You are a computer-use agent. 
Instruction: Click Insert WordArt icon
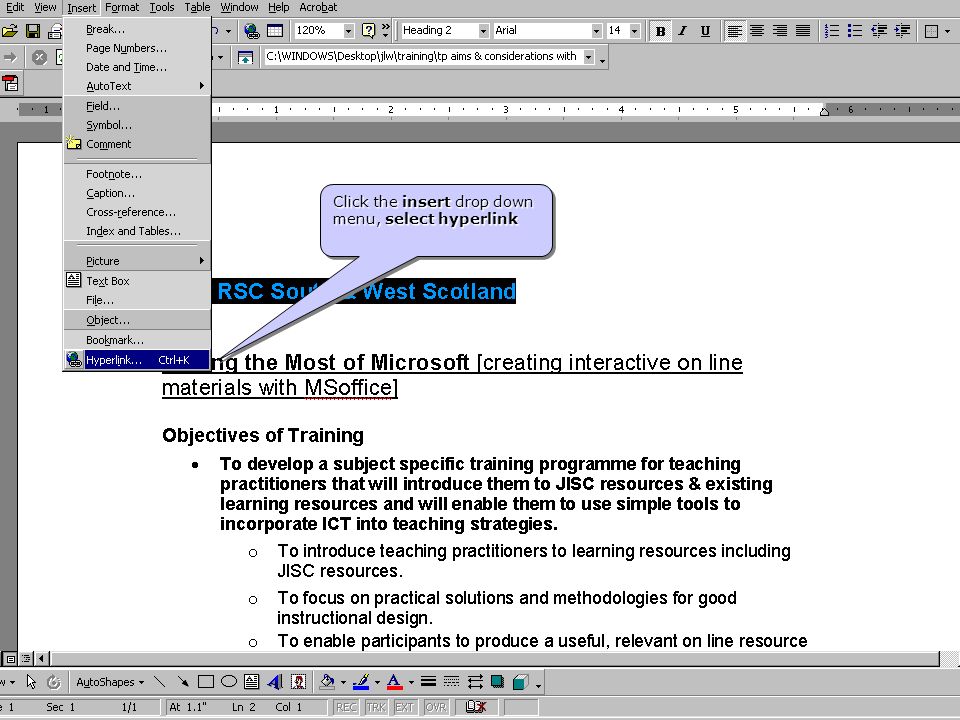(x=274, y=682)
